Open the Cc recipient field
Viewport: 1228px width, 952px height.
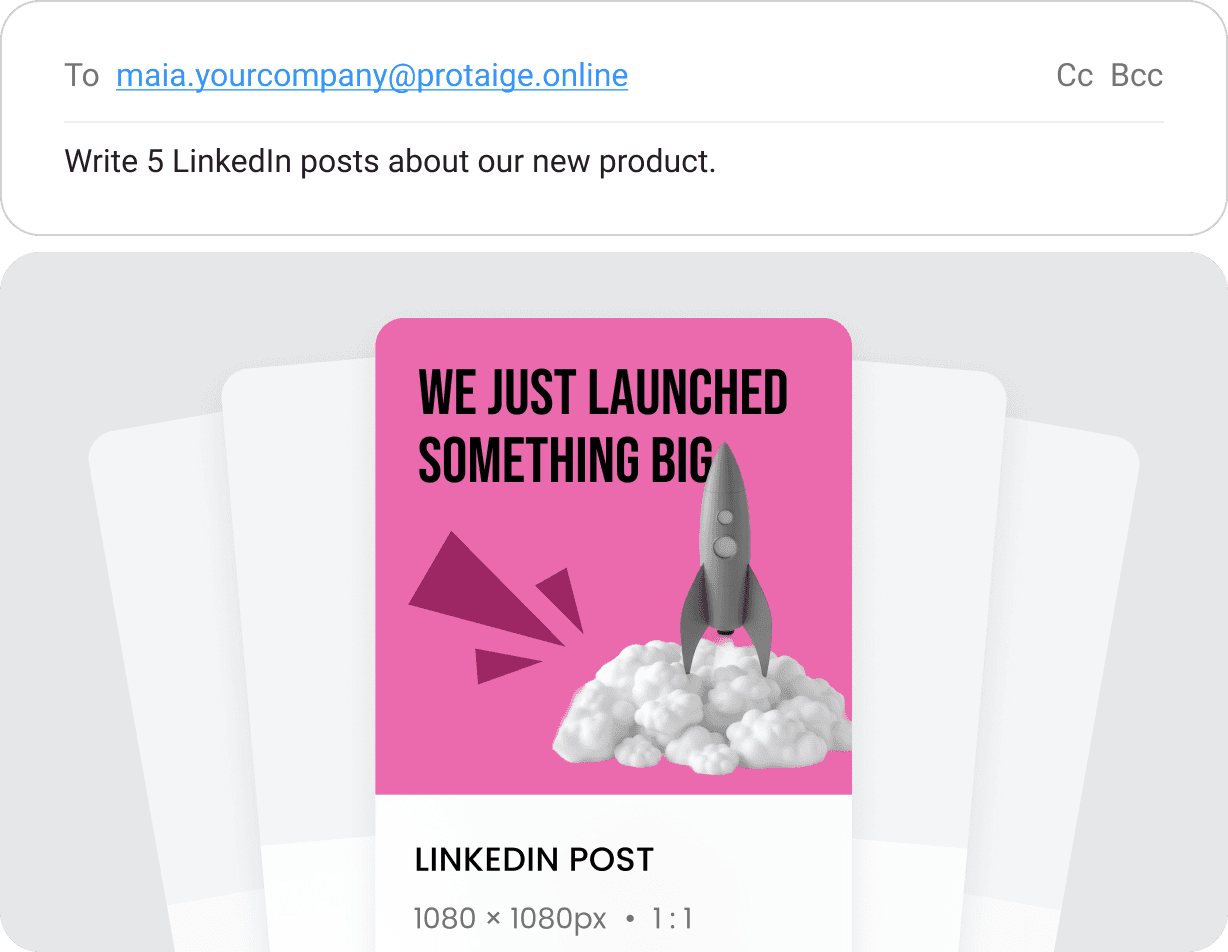pyautogui.click(x=1074, y=76)
